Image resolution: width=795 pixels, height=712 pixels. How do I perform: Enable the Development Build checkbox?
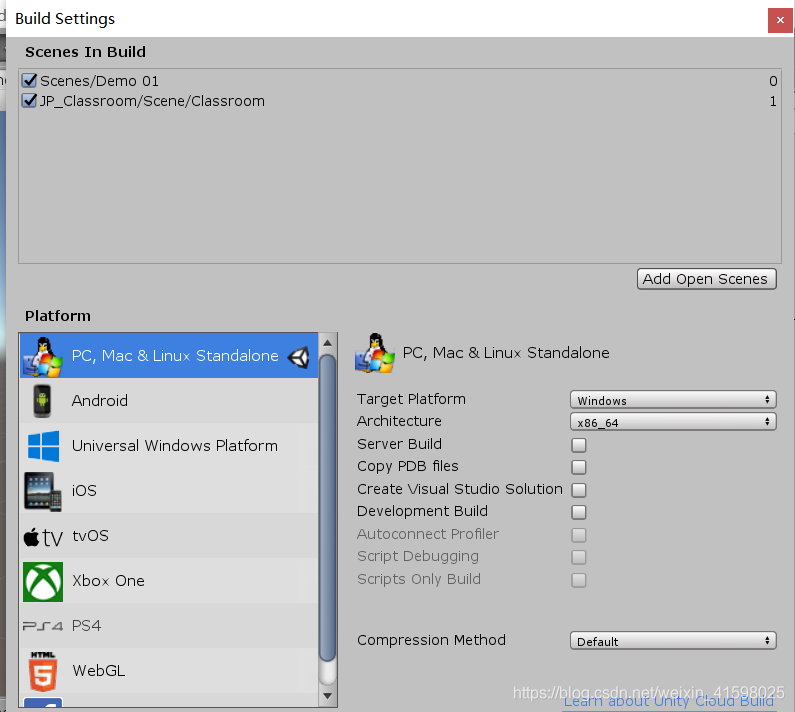[x=579, y=512]
